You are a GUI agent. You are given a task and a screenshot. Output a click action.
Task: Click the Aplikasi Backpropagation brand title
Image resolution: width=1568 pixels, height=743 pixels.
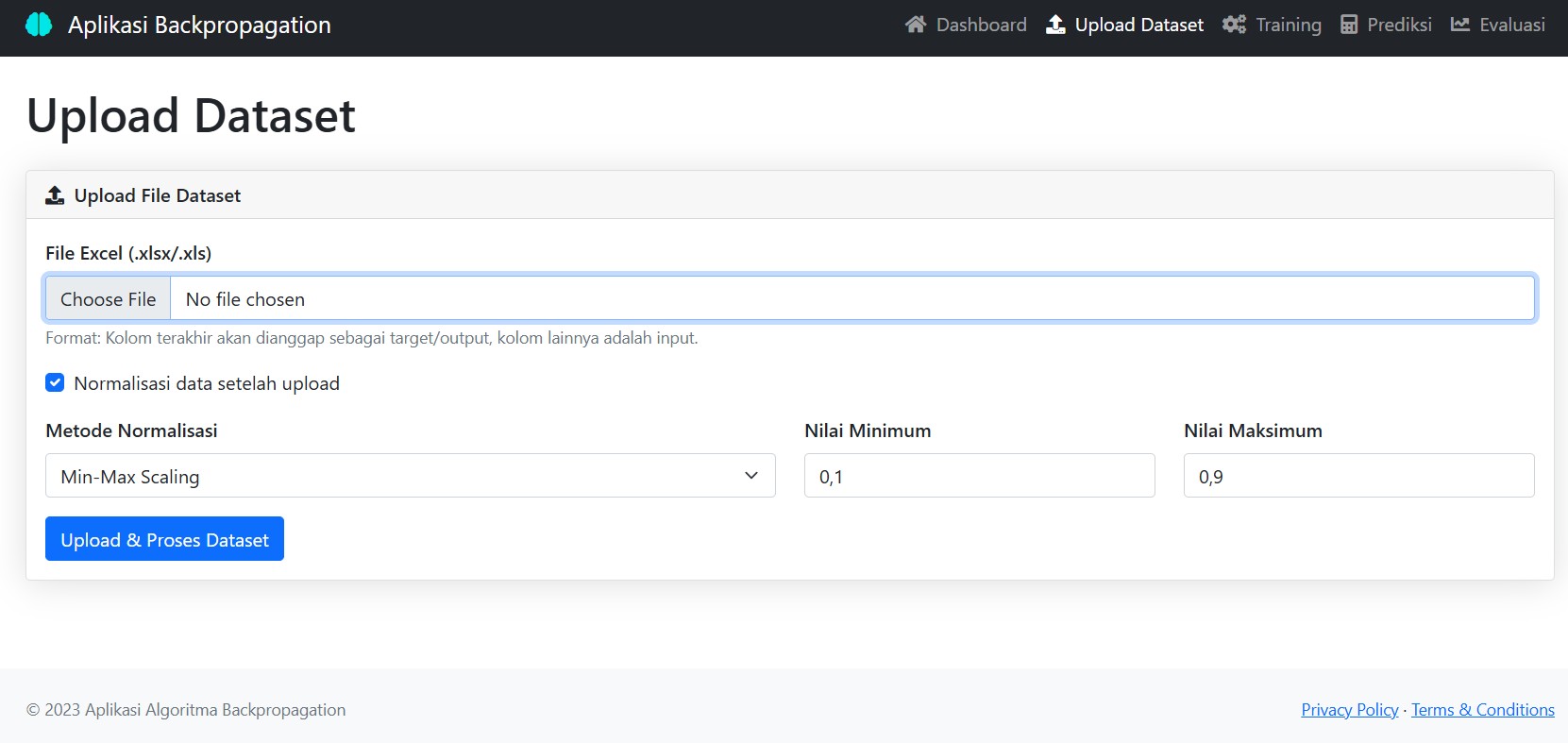(x=199, y=25)
